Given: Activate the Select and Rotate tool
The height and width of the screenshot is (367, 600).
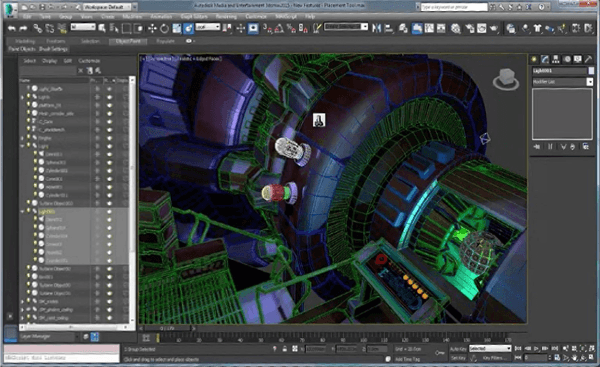Looking at the screenshot, I should point(164,28).
